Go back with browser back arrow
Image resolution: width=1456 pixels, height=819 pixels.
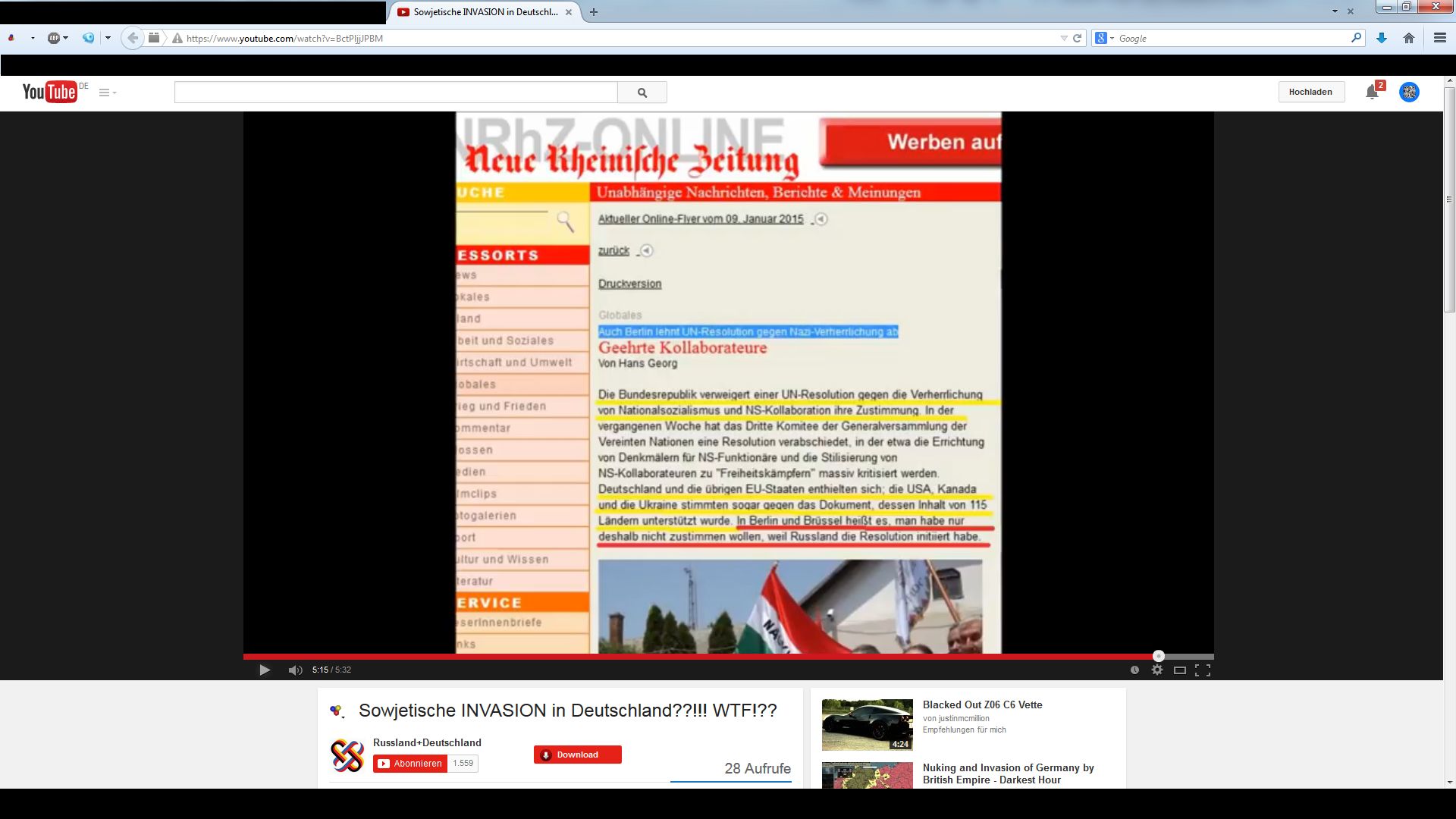tap(133, 38)
